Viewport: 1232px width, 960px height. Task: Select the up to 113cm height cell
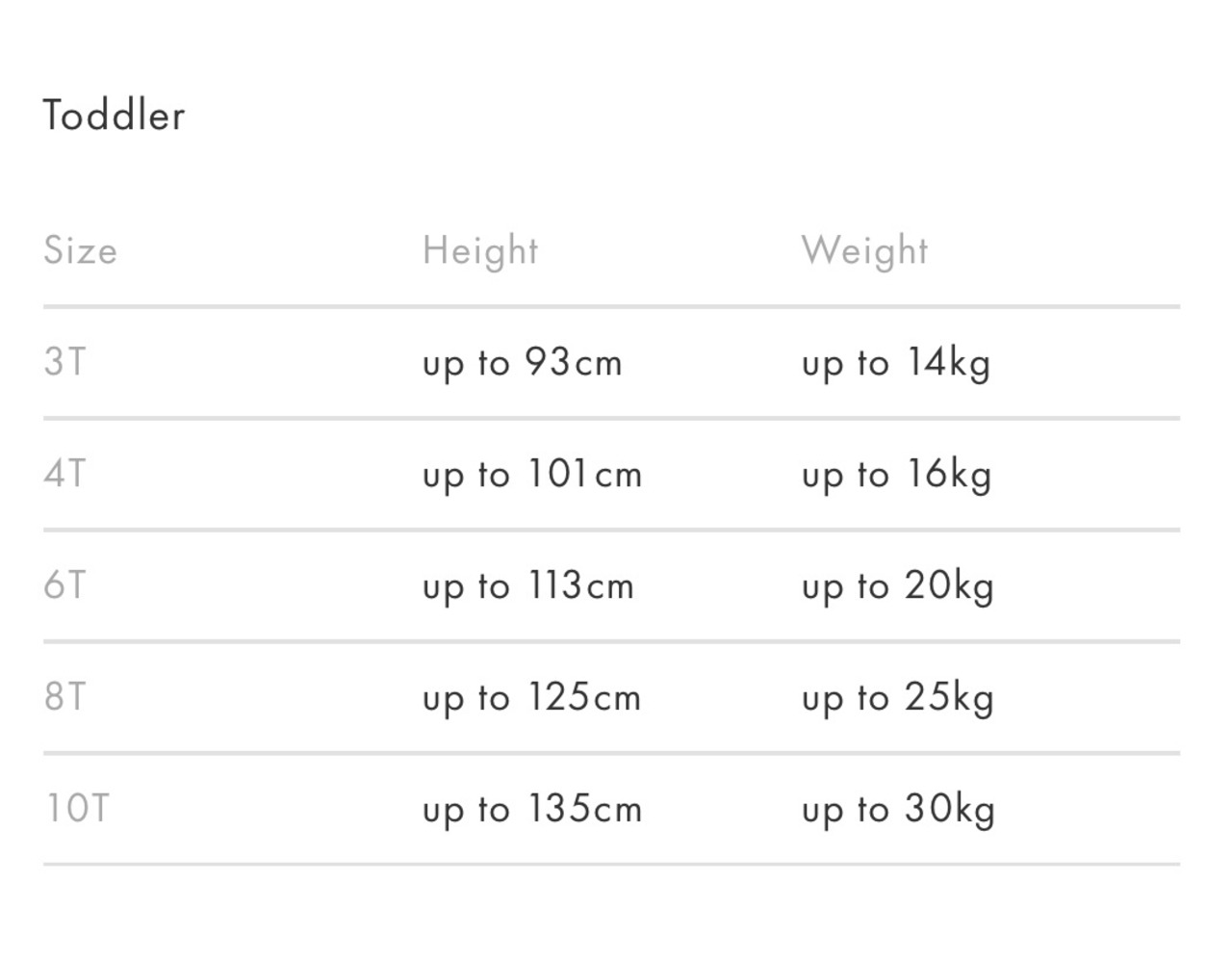click(x=527, y=587)
